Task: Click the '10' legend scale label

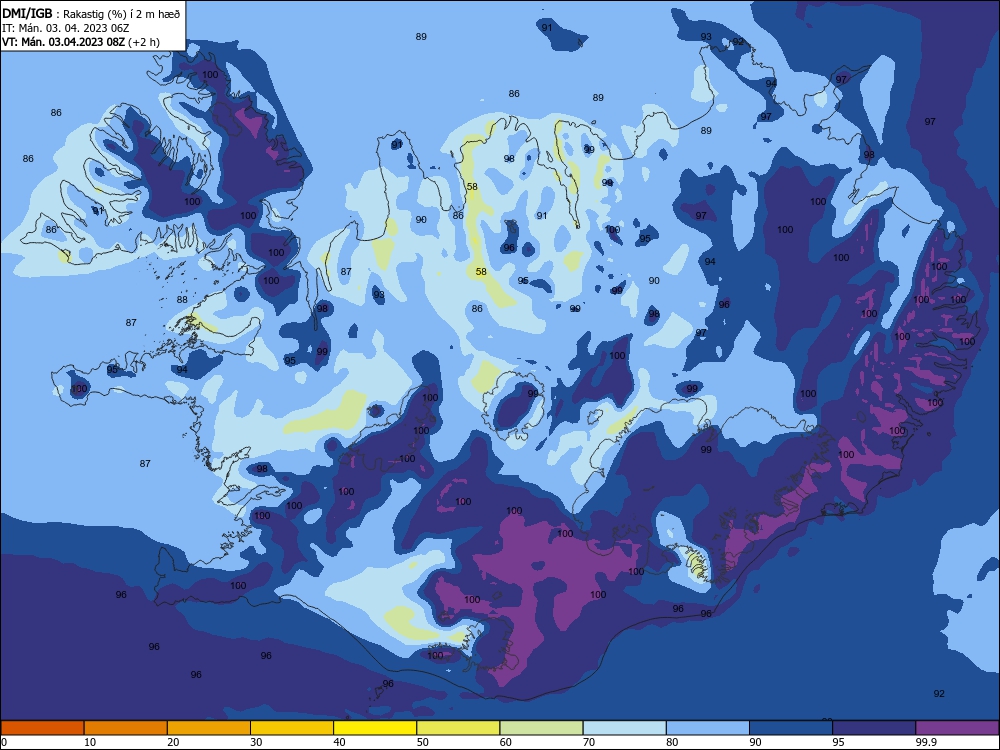Action: [90, 742]
